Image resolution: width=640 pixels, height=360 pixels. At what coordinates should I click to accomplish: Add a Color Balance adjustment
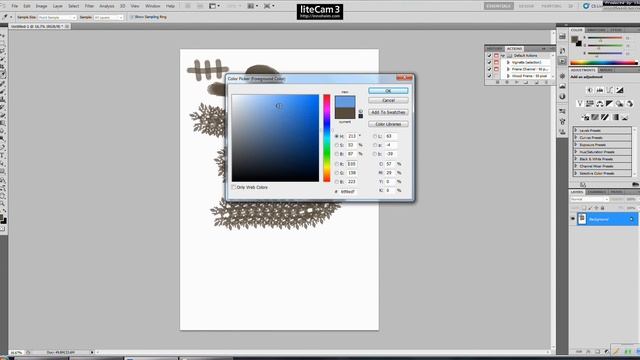600,104
